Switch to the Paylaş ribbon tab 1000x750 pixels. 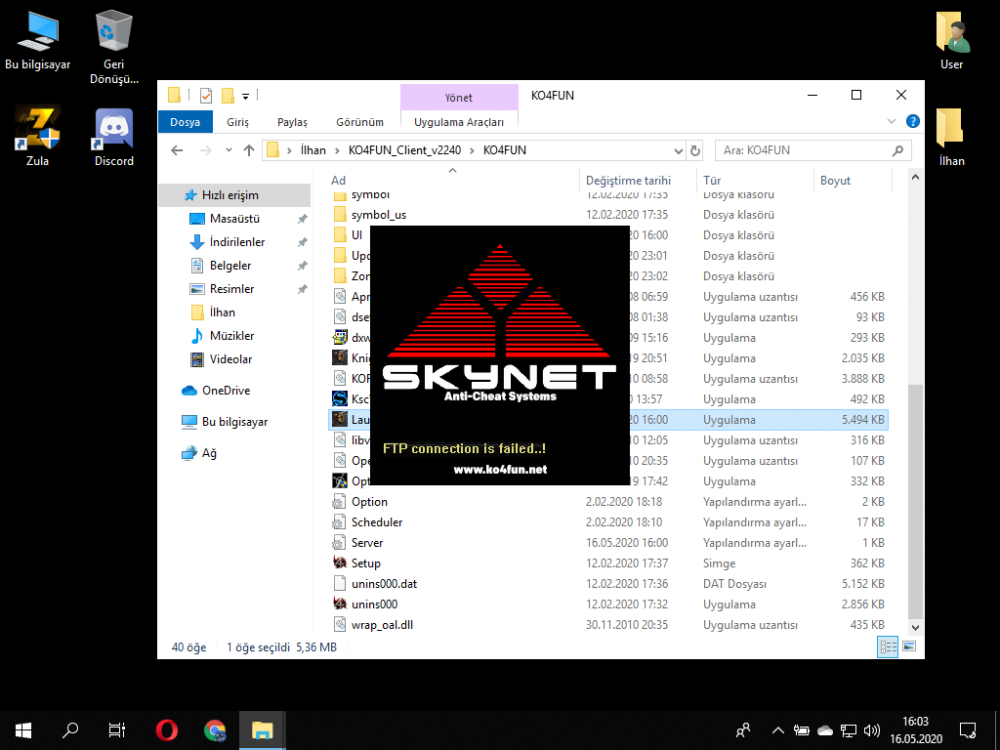(x=292, y=122)
